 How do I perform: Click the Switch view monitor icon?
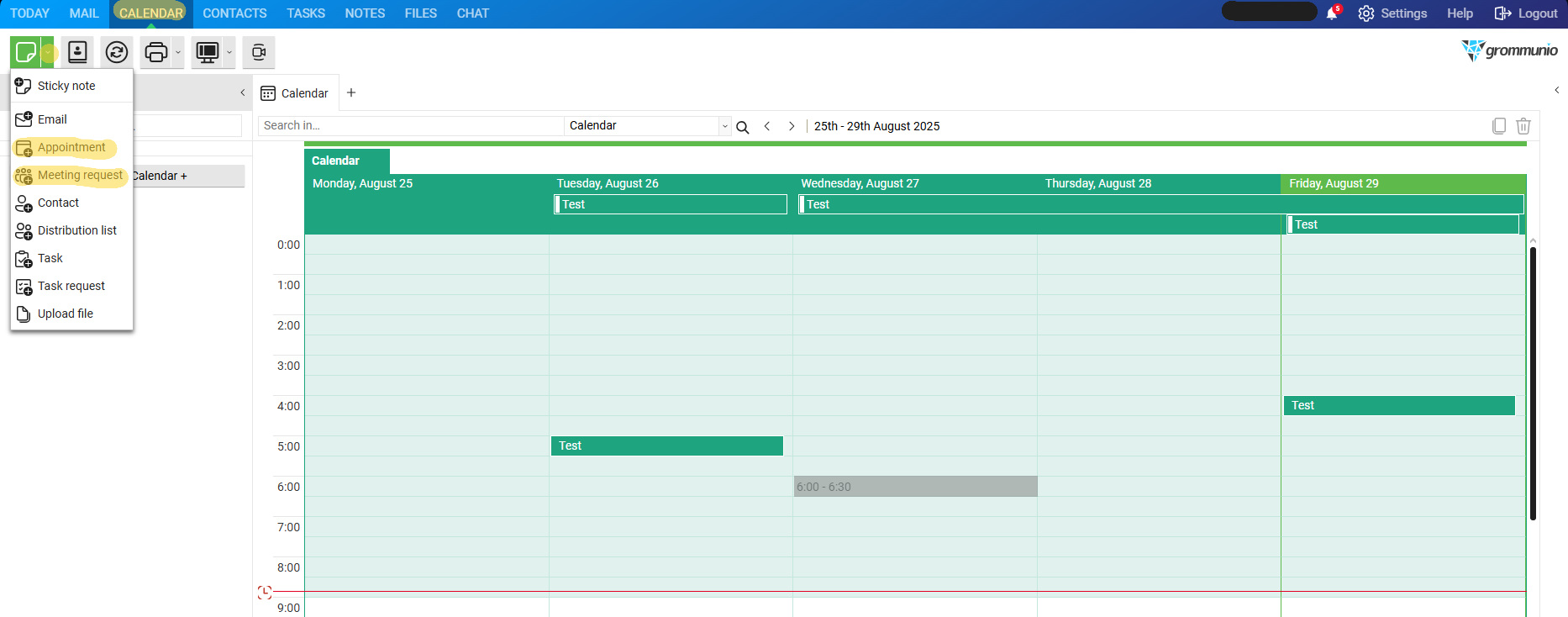207,52
